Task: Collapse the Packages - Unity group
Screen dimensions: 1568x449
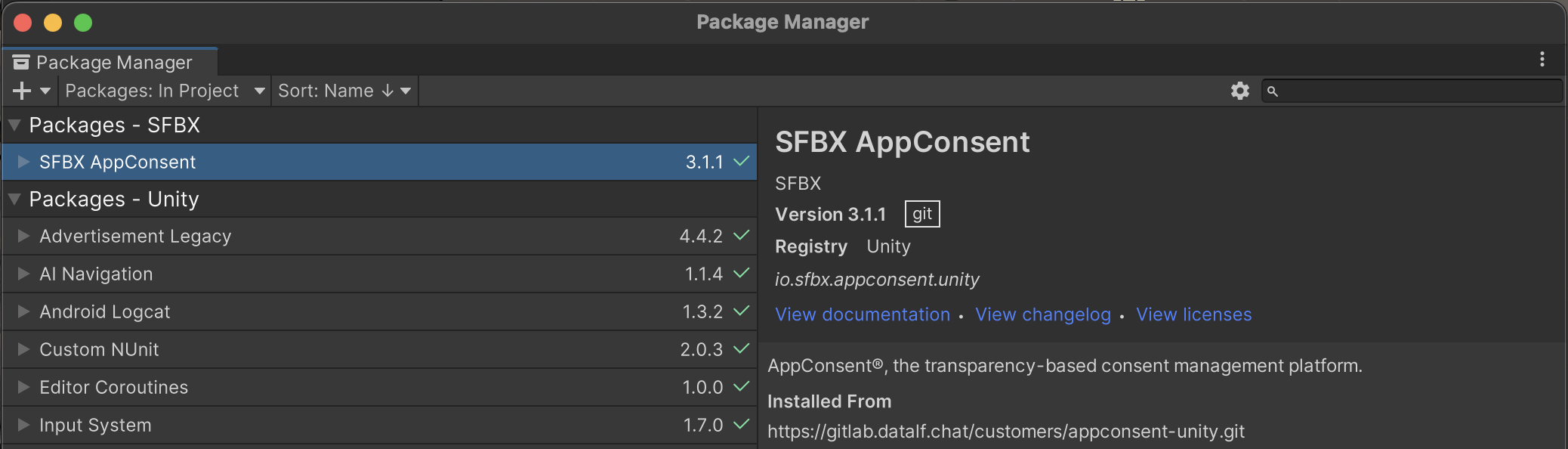Action: (14, 199)
